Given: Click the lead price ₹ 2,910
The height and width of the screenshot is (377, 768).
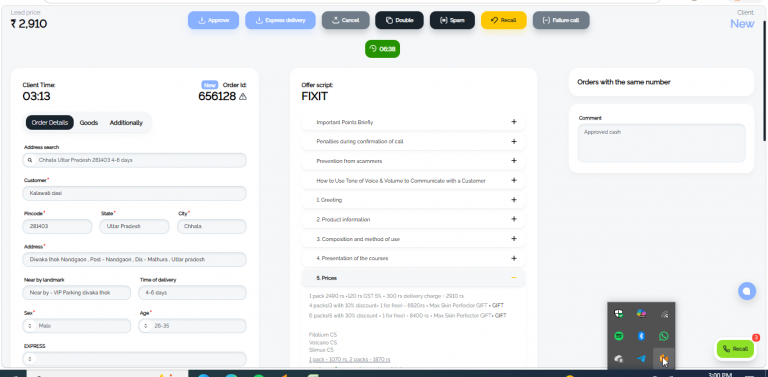Looking at the screenshot, I should (29, 24).
